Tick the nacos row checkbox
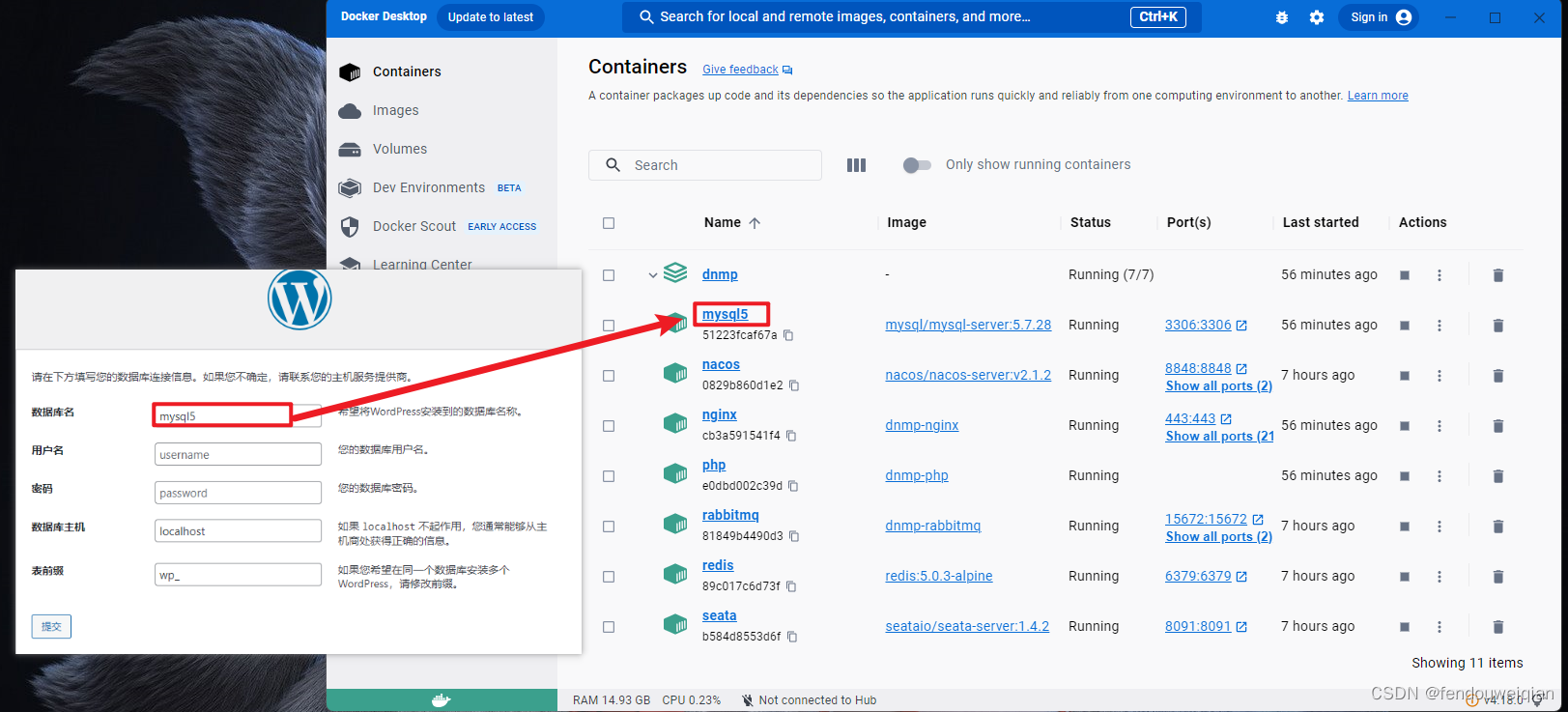 pos(609,376)
